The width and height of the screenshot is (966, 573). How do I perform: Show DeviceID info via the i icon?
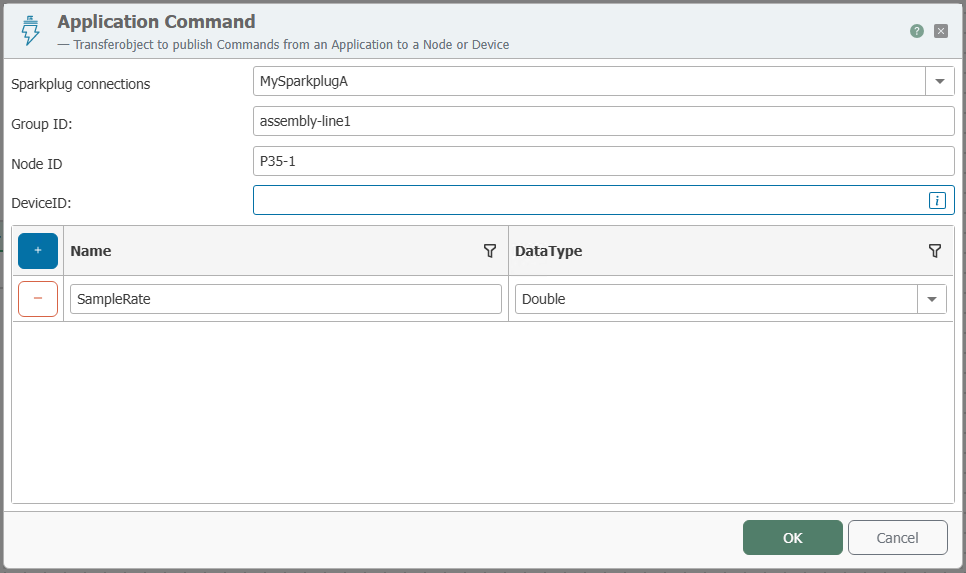(x=937, y=200)
